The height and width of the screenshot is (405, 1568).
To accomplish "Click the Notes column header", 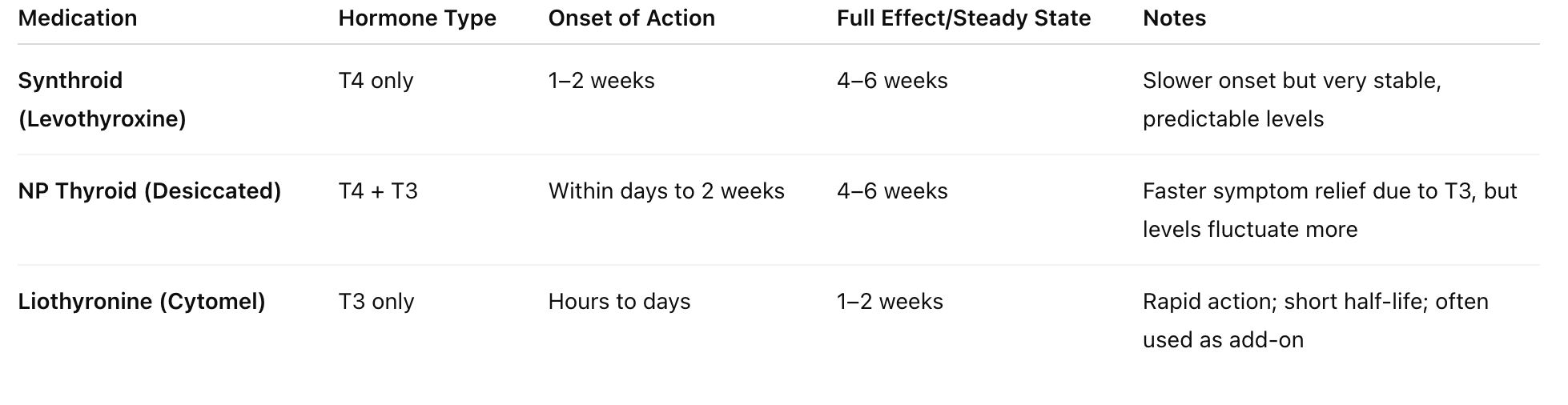I will 1174,18.
